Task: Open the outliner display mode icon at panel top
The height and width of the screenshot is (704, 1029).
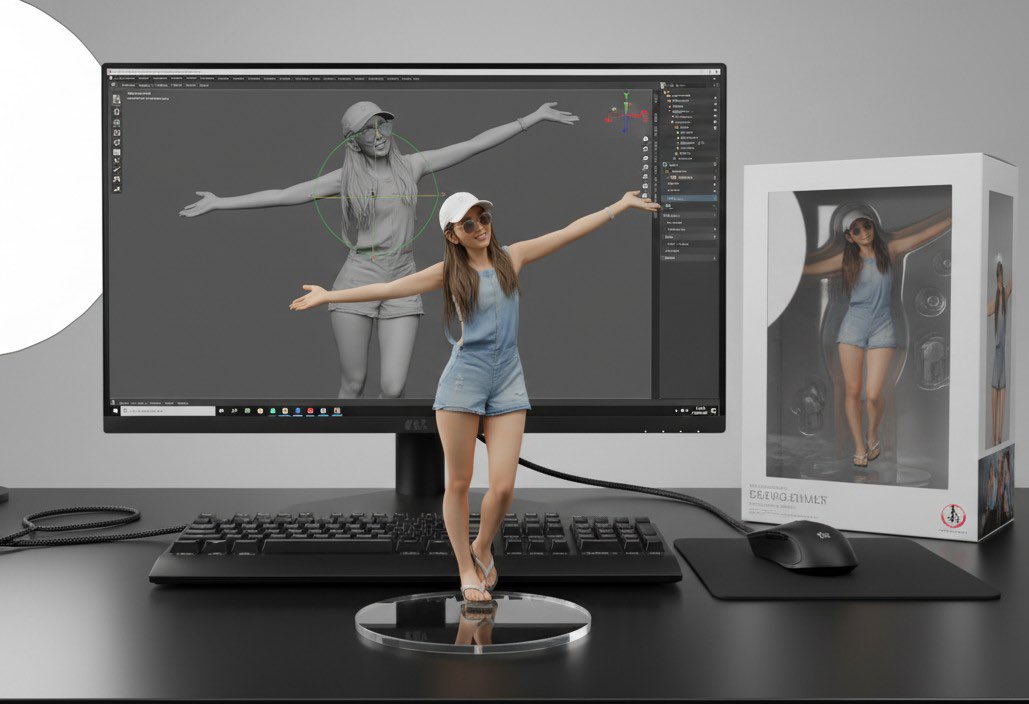Action: [x=663, y=85]
